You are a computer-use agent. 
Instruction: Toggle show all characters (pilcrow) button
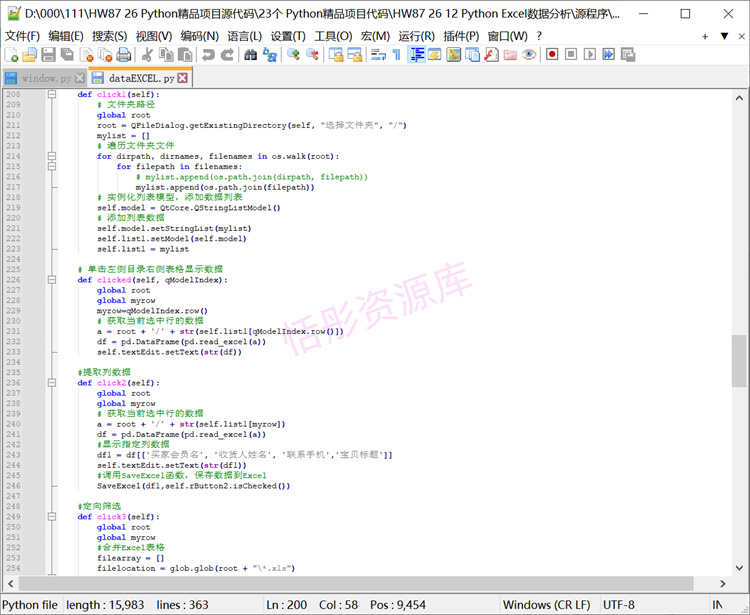coord(397,55)
